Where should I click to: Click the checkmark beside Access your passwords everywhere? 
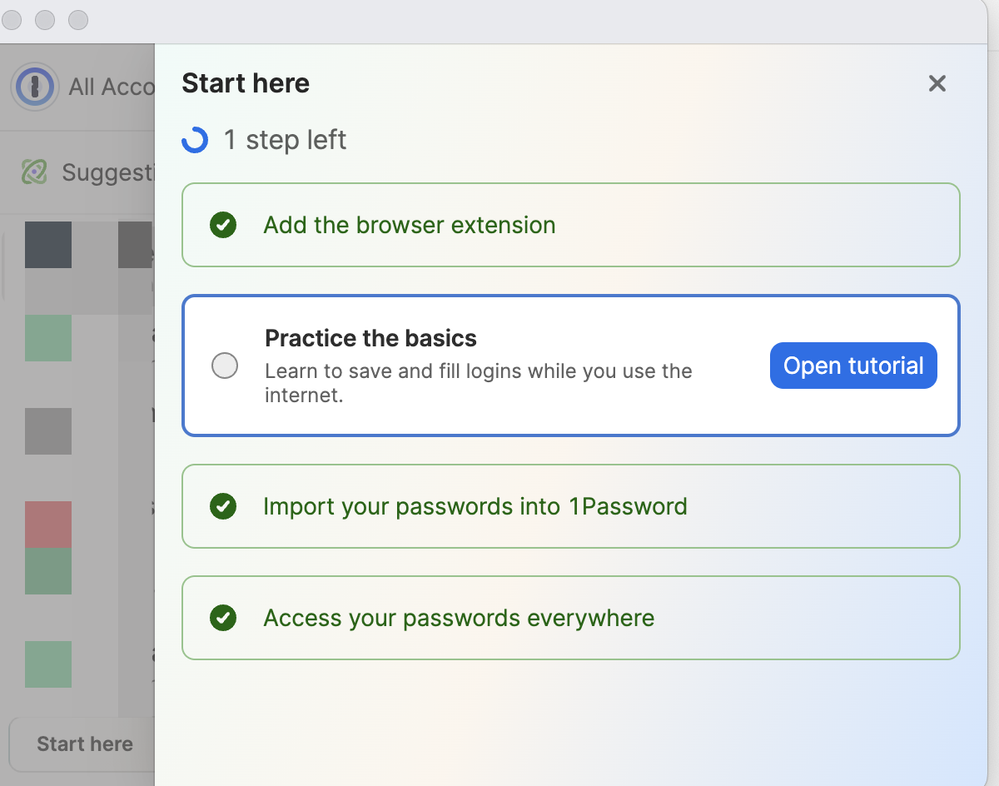tap(223, 618)
